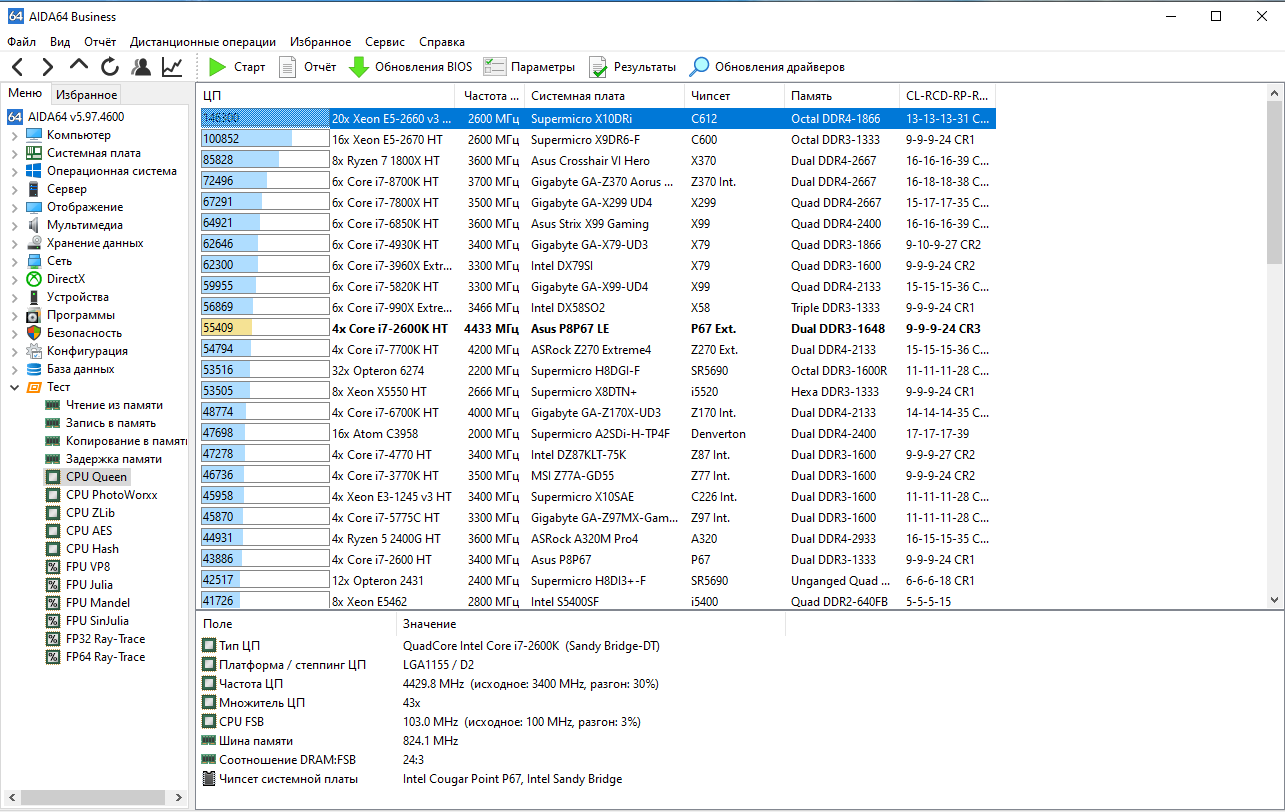
Task: Collapse the Тест tree node
Action: coord(14,387)
